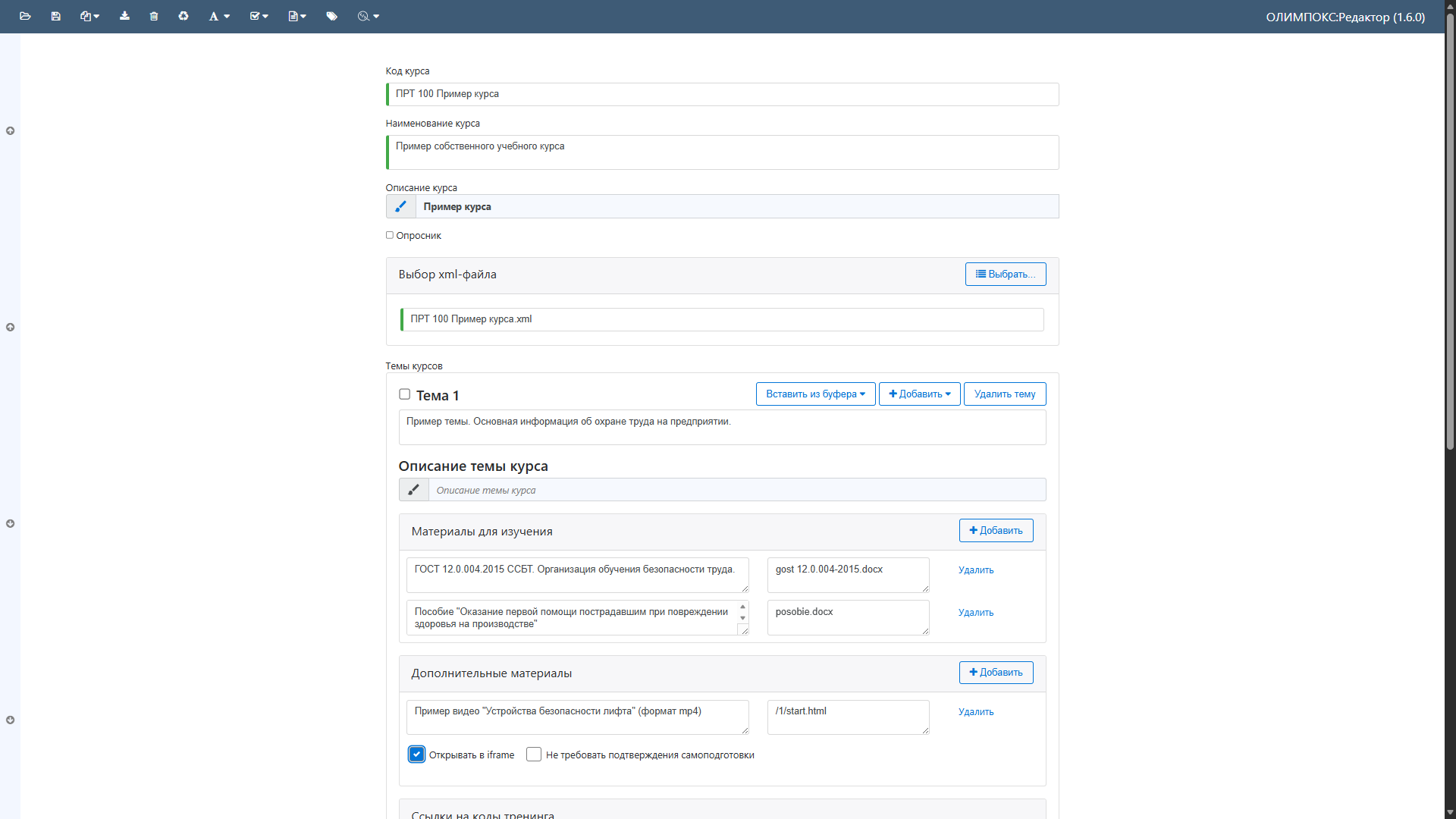
Task: Check the Тема 1 checkbox
Action: coord(404,394)
